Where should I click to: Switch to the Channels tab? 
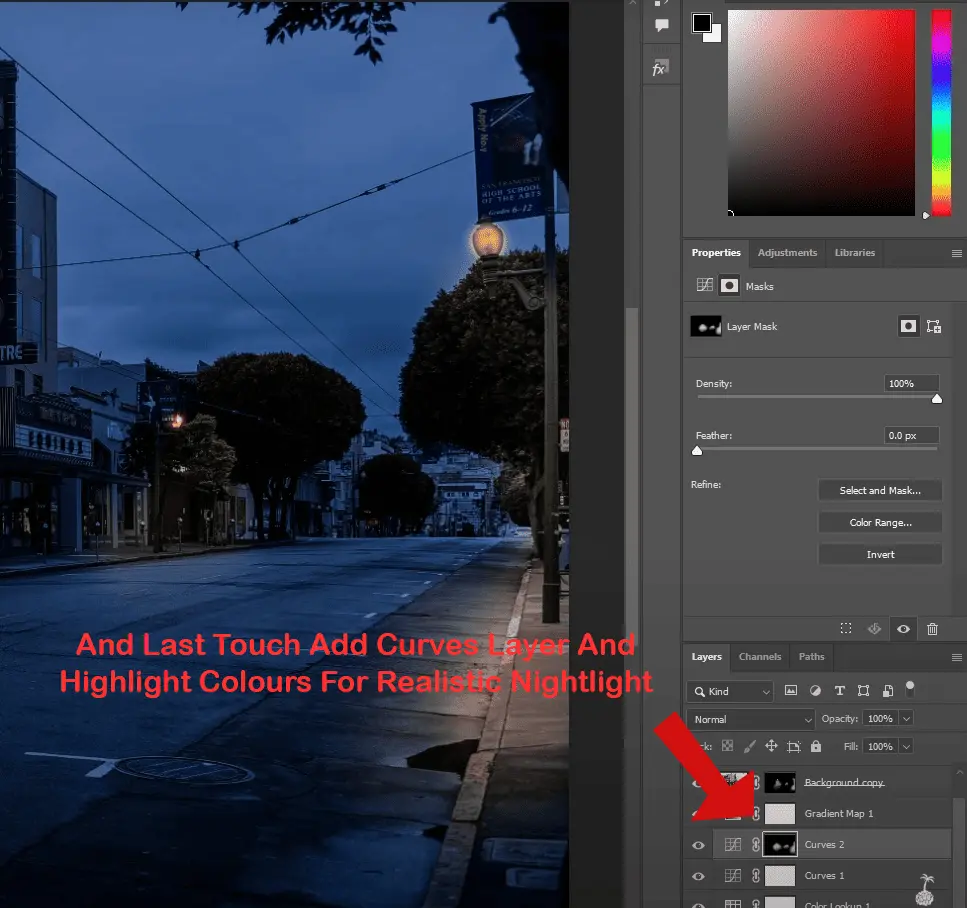point(760,657)
